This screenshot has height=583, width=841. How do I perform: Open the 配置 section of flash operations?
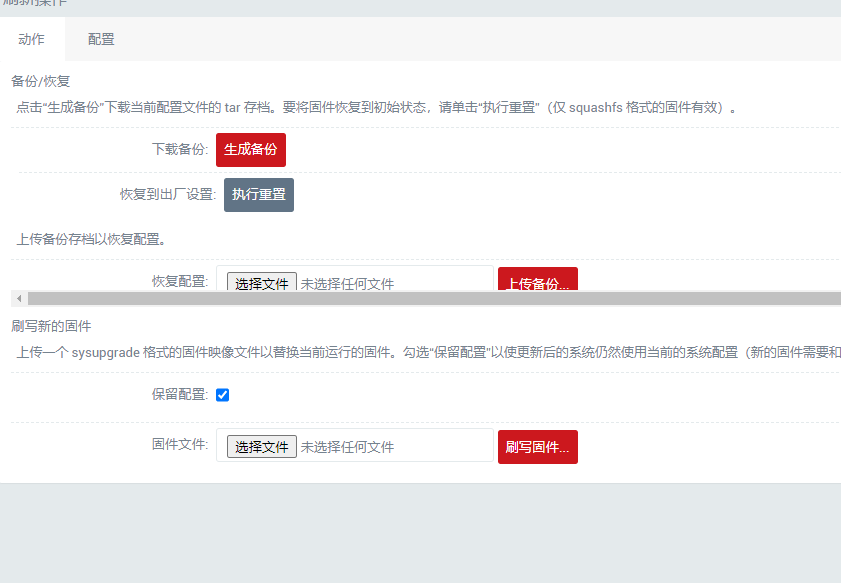coord(100,39)
